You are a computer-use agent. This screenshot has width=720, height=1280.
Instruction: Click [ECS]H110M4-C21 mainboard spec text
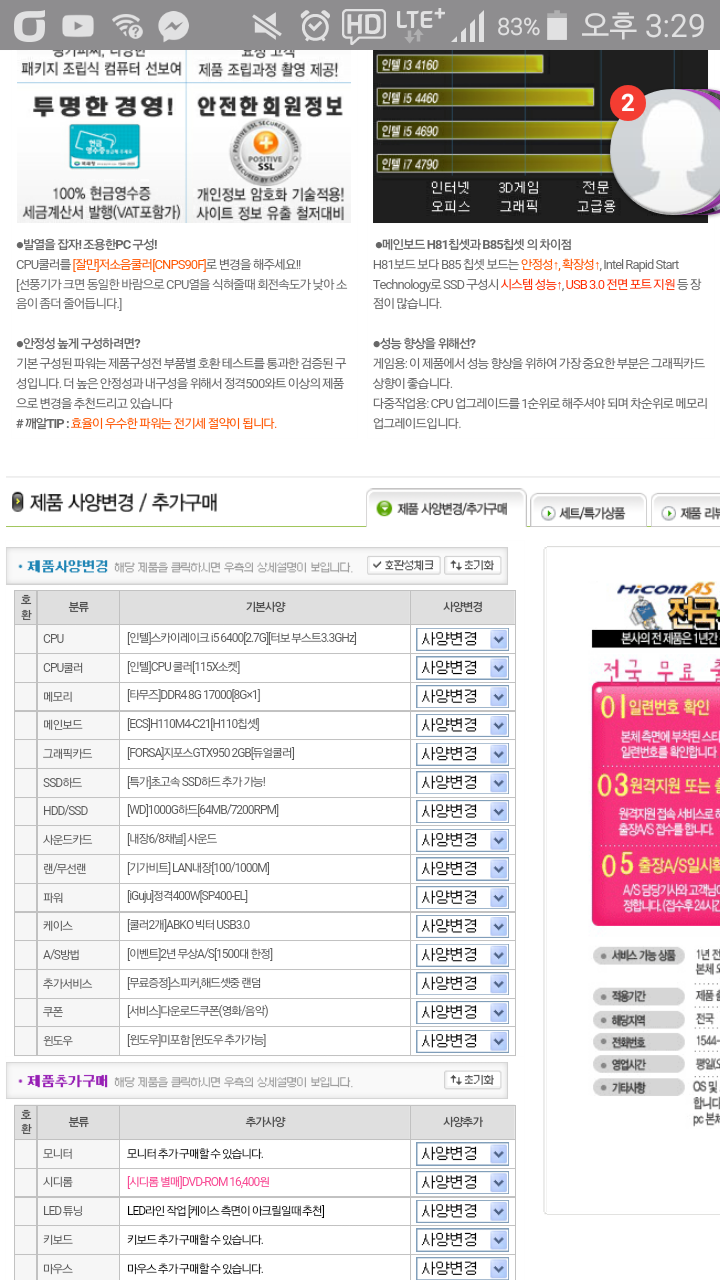pyautogui.click(x=192, y=725)
